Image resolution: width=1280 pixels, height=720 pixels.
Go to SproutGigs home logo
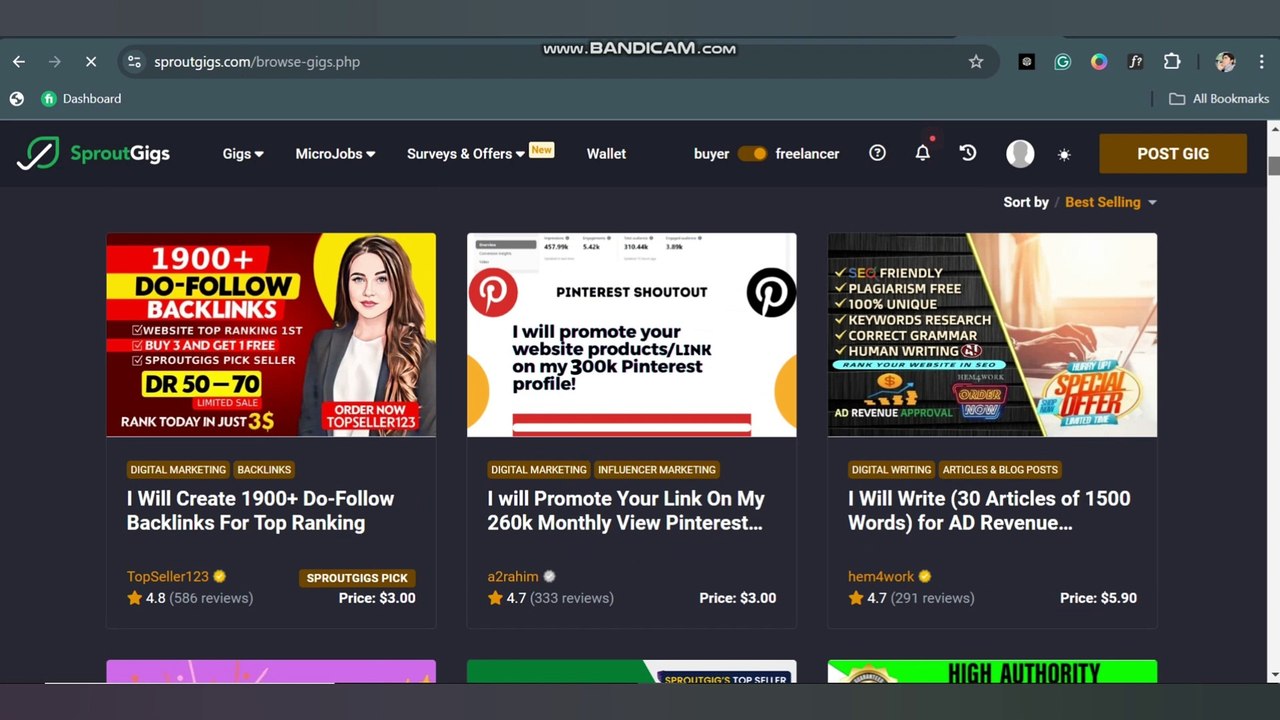point(93,153)
